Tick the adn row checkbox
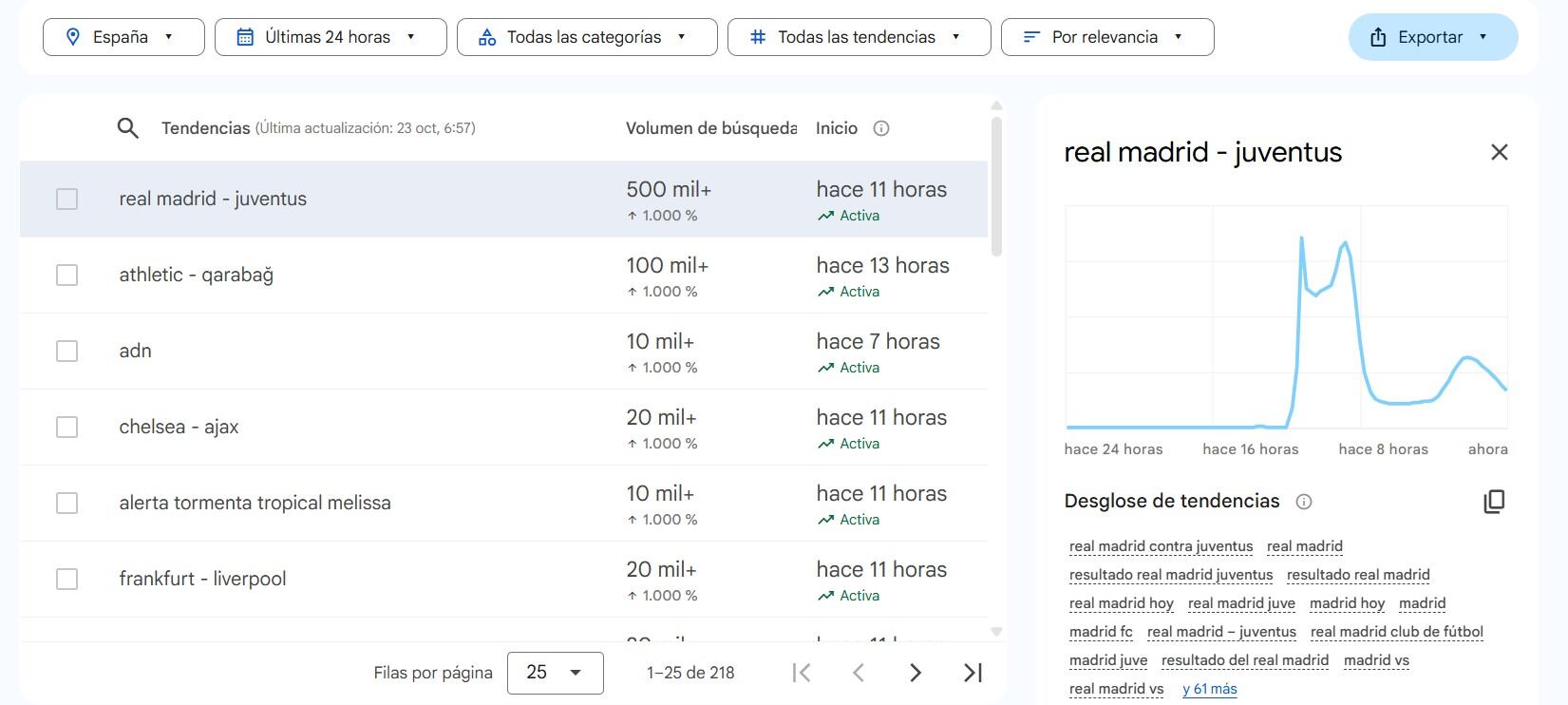This screenshot has width=1568, height=705. pos(66,351)
